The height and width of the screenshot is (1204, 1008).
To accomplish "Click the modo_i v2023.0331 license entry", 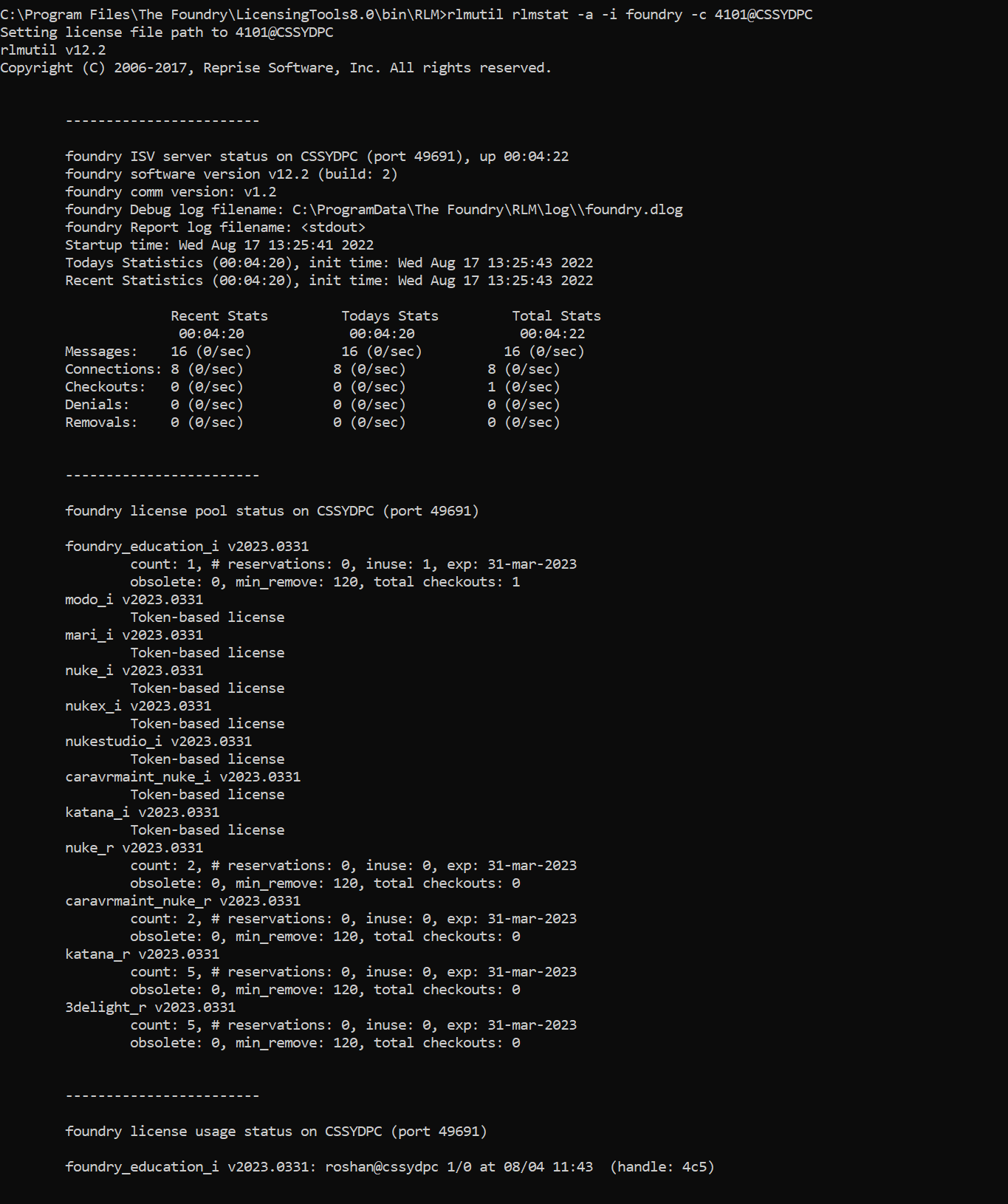I will pyautogui.click(x=134, y=600).
